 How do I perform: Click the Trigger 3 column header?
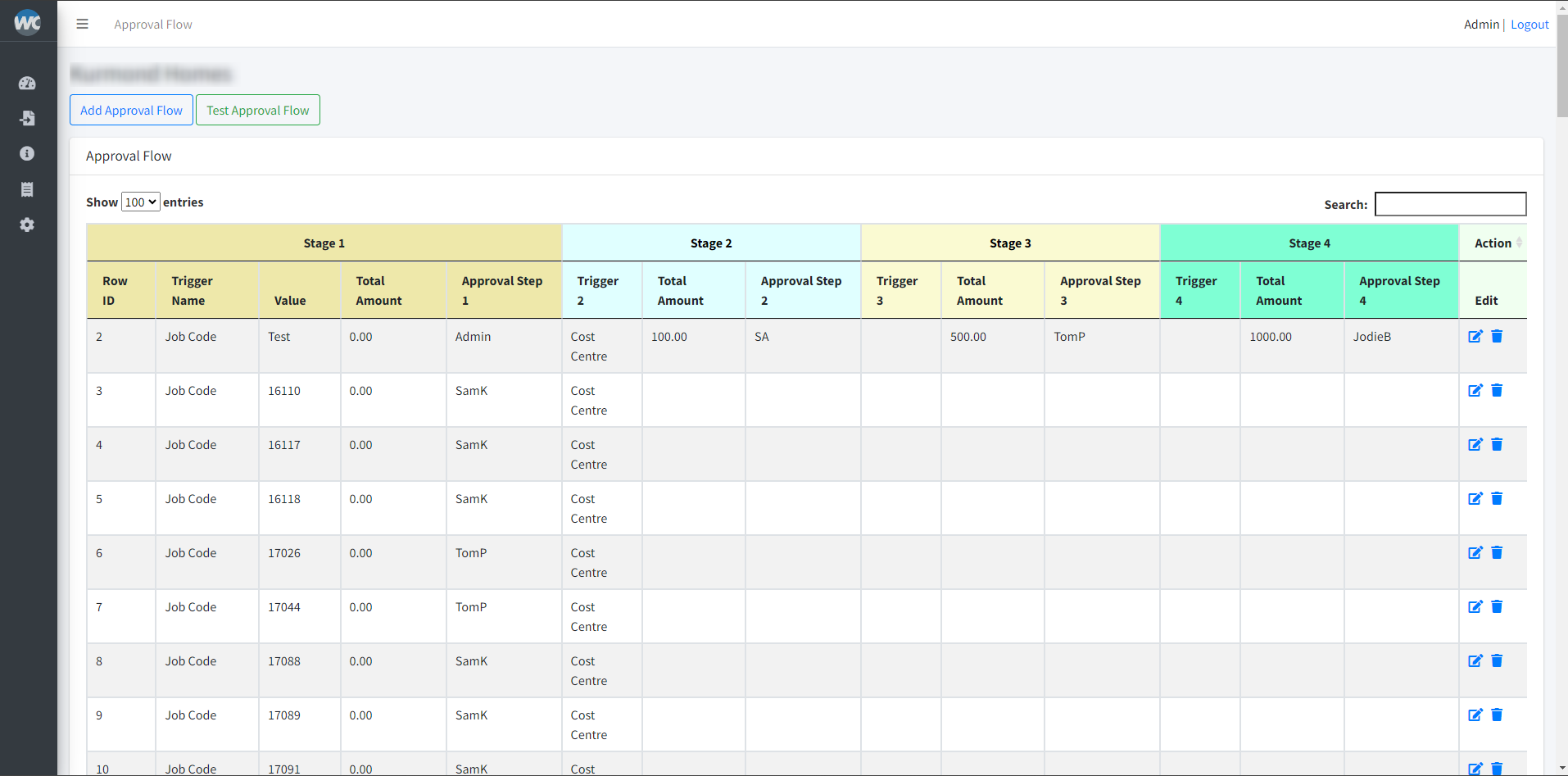(x=901, y=290)
